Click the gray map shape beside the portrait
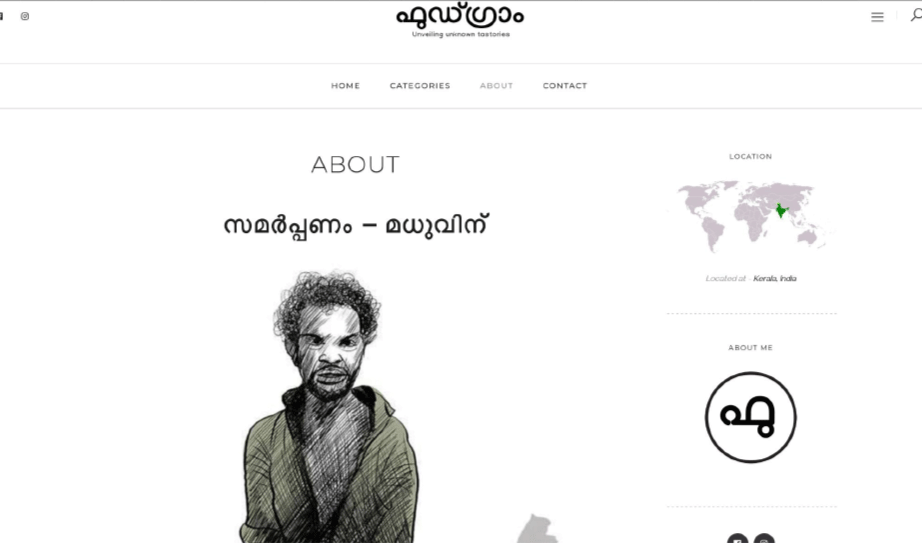The width and height of the screenshot is (922, 543). [x=538, y=528]
